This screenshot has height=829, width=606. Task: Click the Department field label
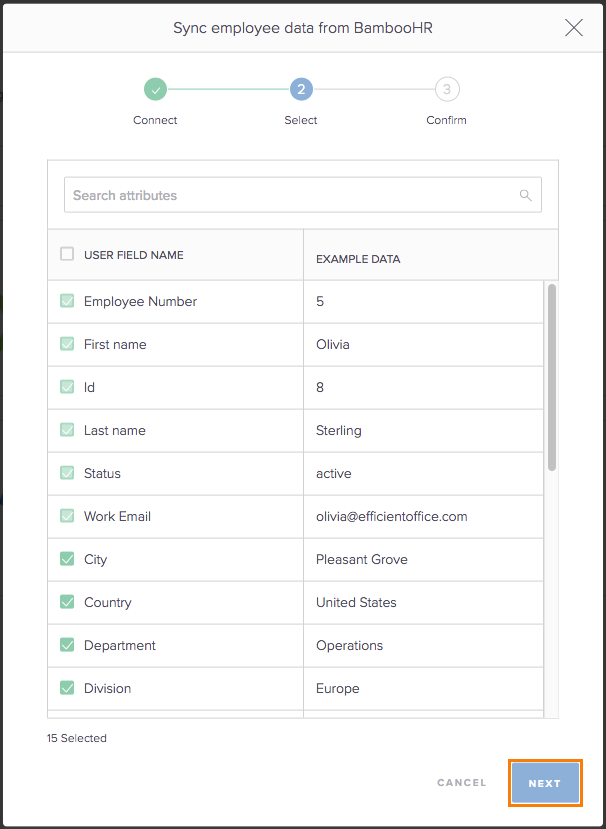click(x=120, y=646)
